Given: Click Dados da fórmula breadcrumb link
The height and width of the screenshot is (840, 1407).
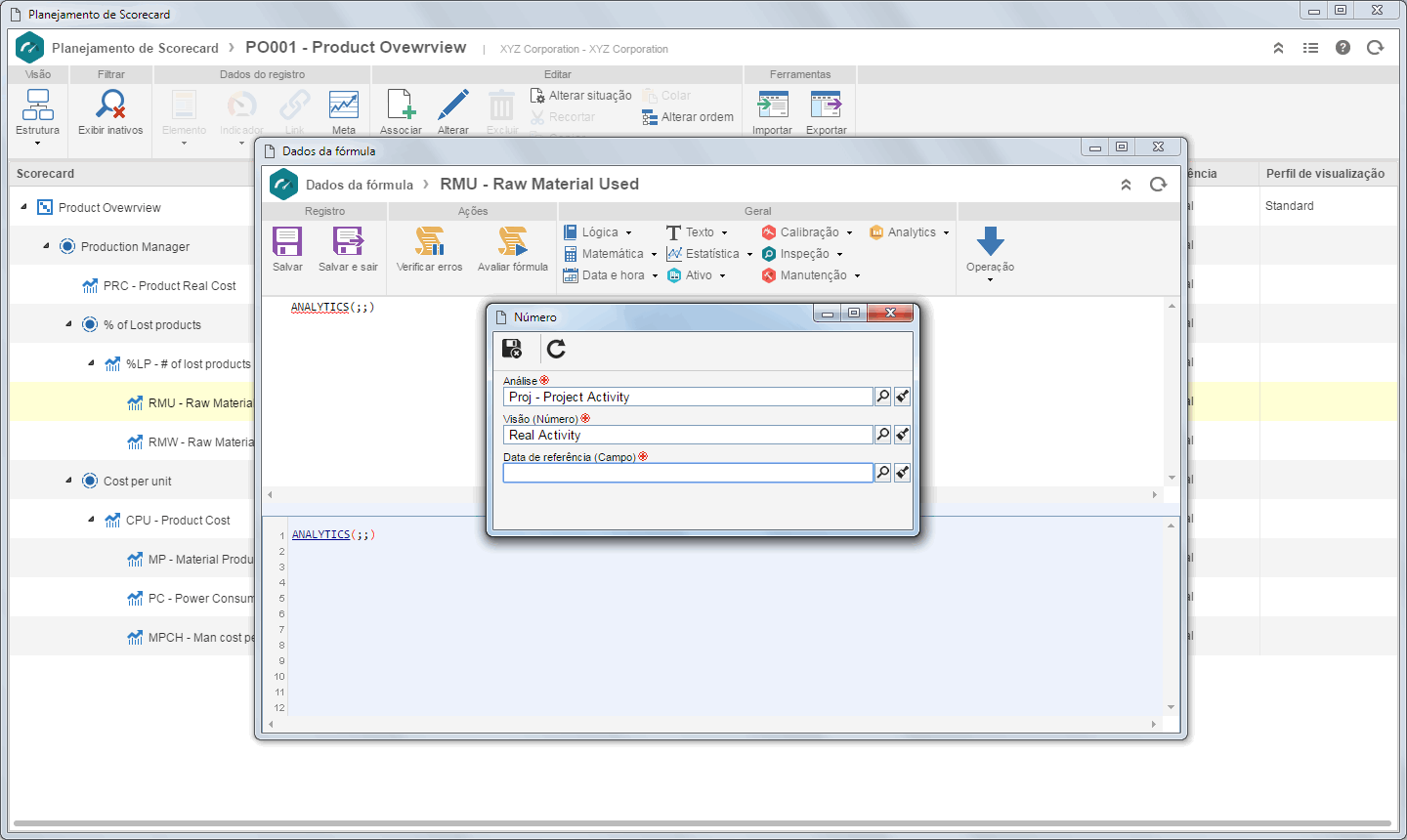Looking at the screenshot, I should click(360, 185).
